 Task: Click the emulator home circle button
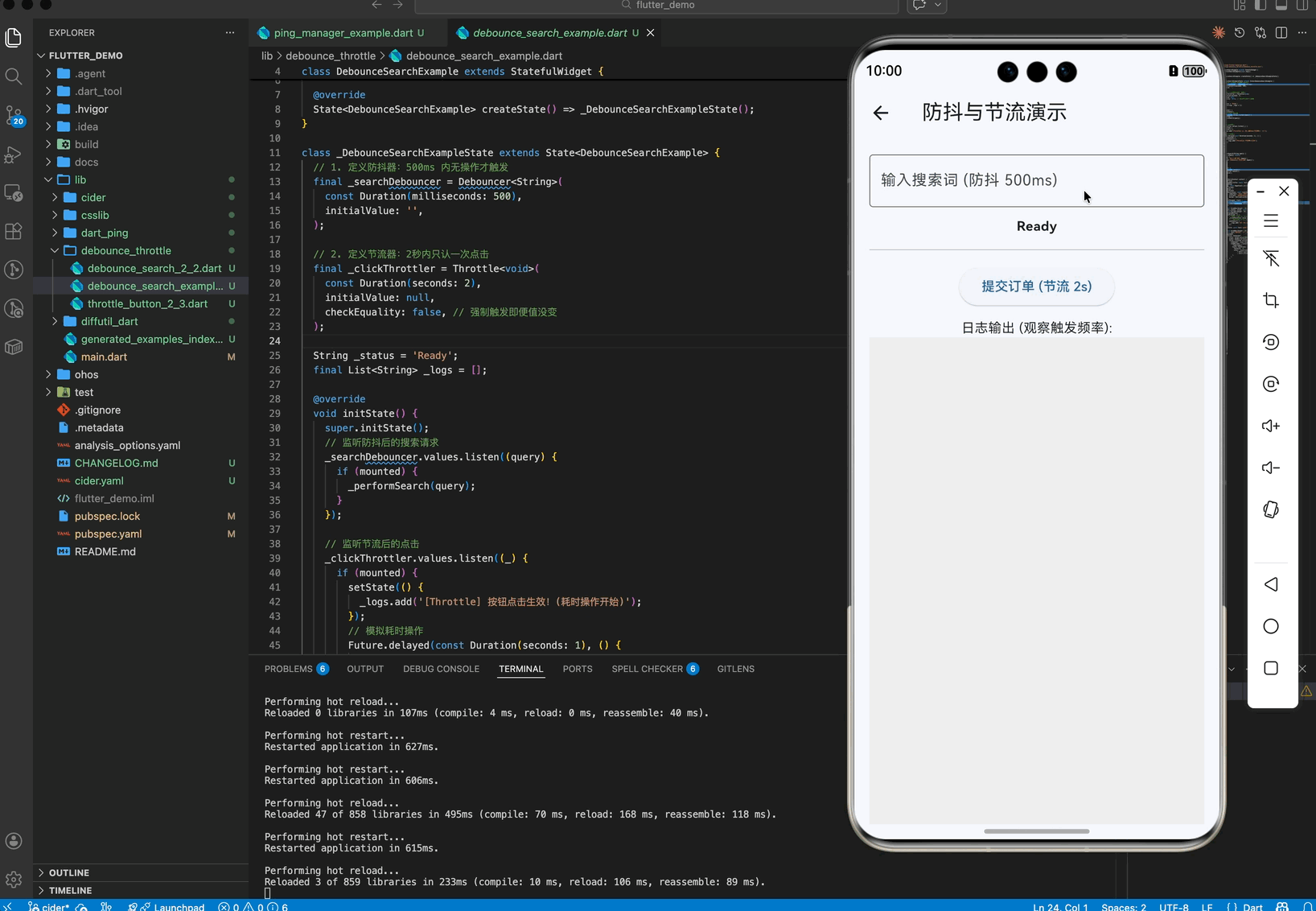click(x=1271, y=626)
